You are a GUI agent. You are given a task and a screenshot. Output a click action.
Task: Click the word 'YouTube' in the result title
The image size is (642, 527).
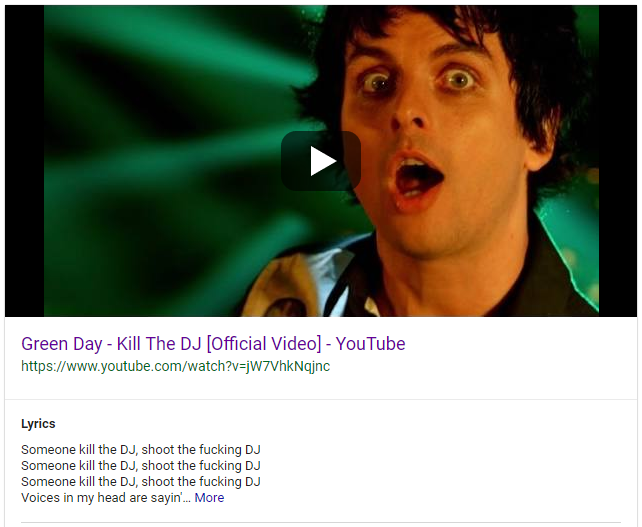tap(371, 344)
